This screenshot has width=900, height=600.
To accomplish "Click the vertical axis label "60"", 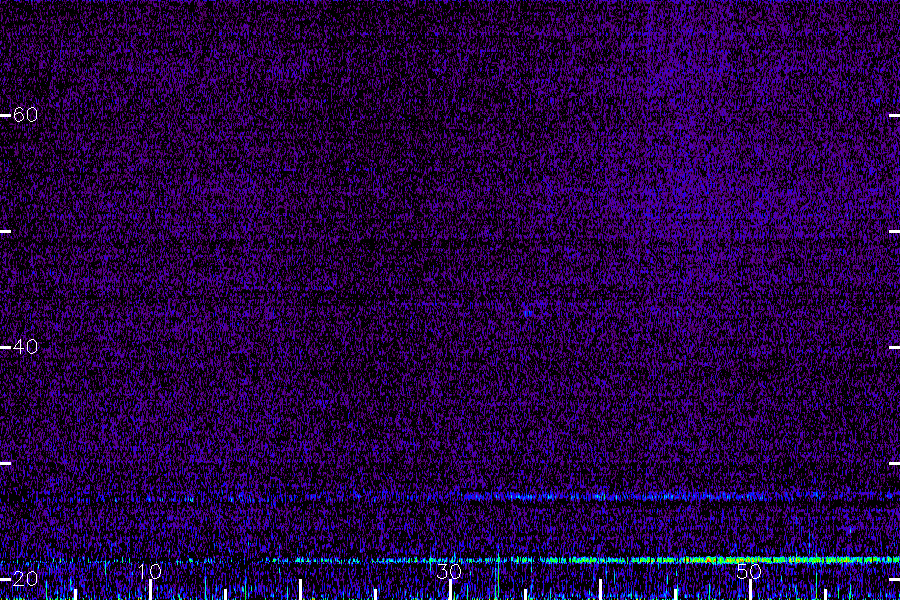I will (25, 115).
